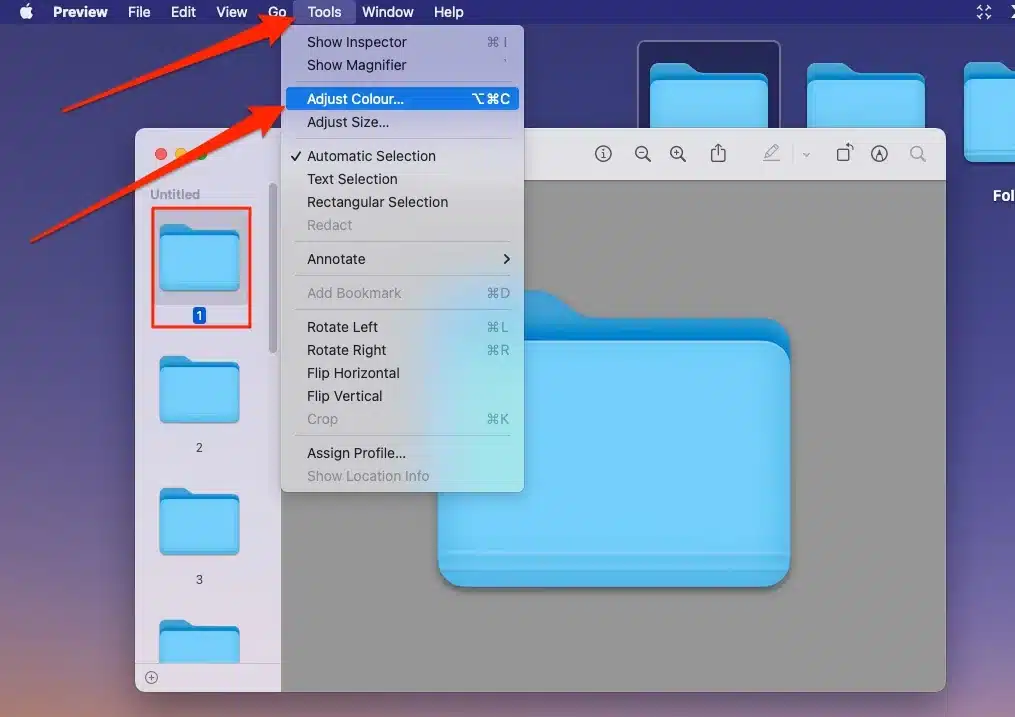This screenshot has width=1015, height=717.
Task: Choose Rotate Left
Action: (x=402, y=327)
